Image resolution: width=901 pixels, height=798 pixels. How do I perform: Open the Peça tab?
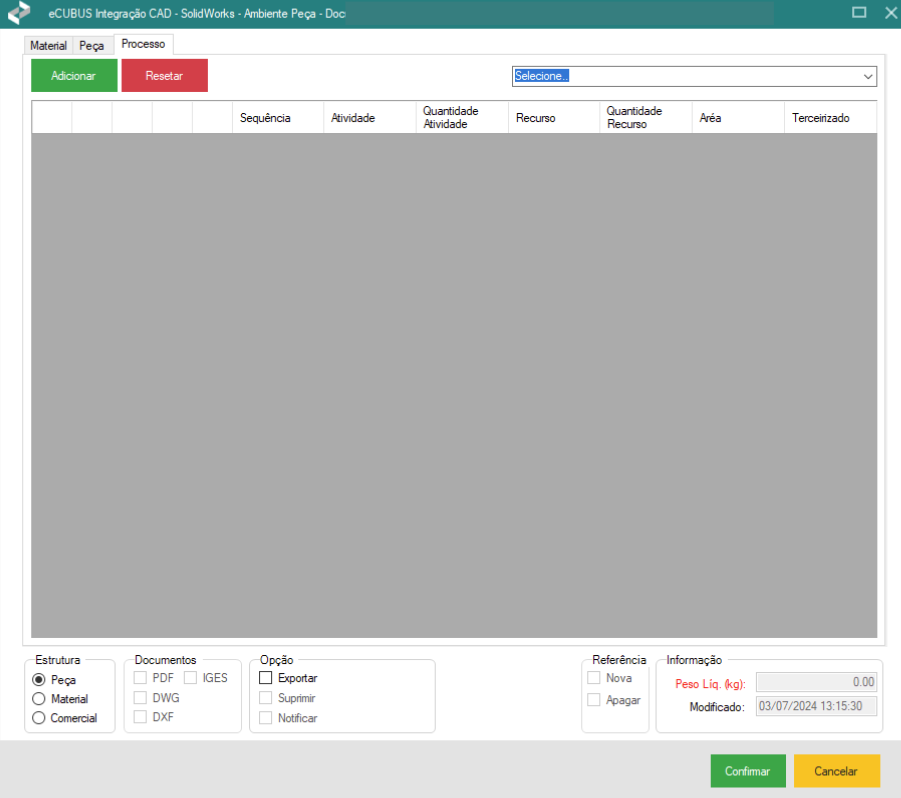pos(92,46)
